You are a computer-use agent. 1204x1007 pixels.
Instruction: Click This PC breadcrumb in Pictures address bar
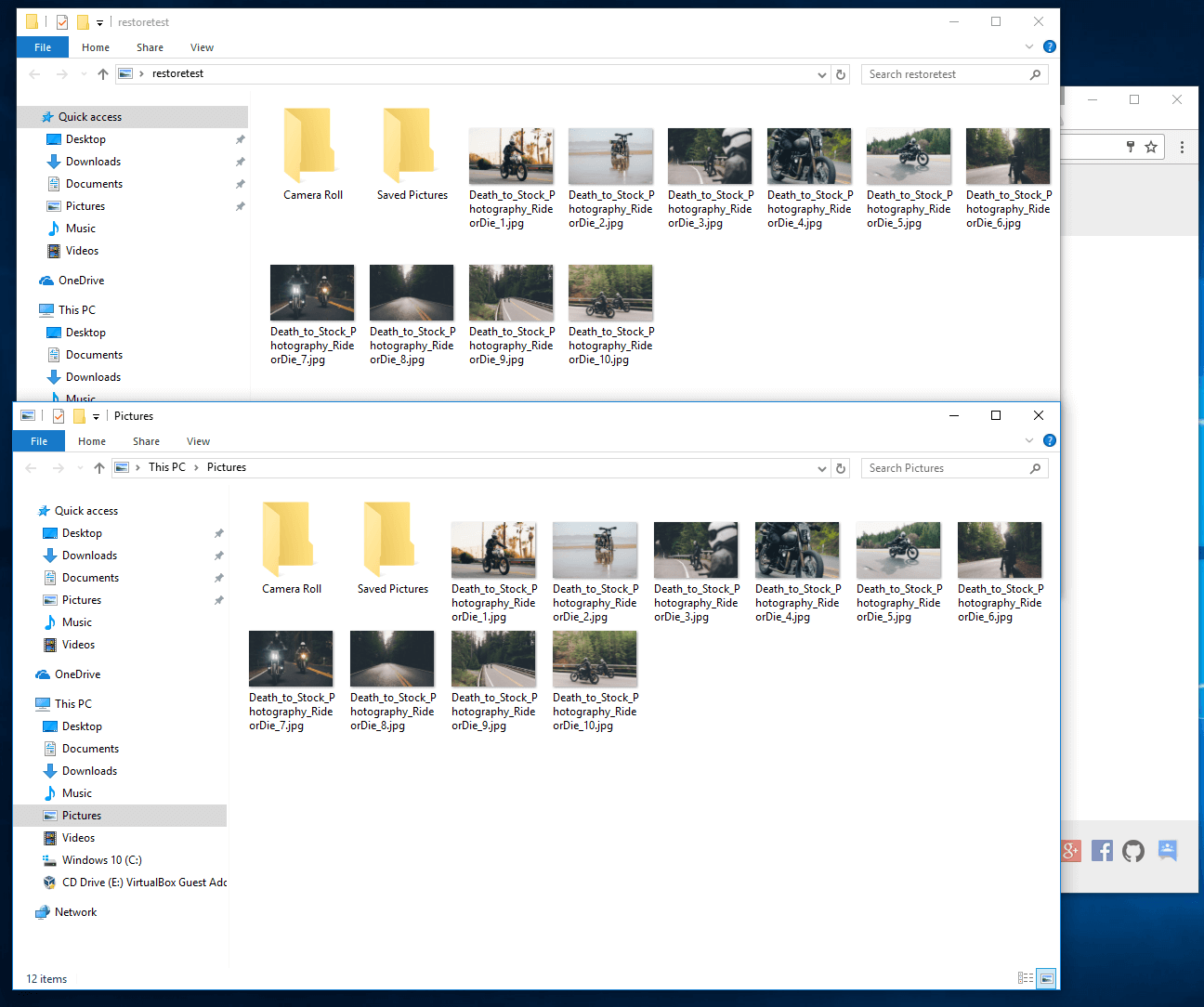point(166,467)
